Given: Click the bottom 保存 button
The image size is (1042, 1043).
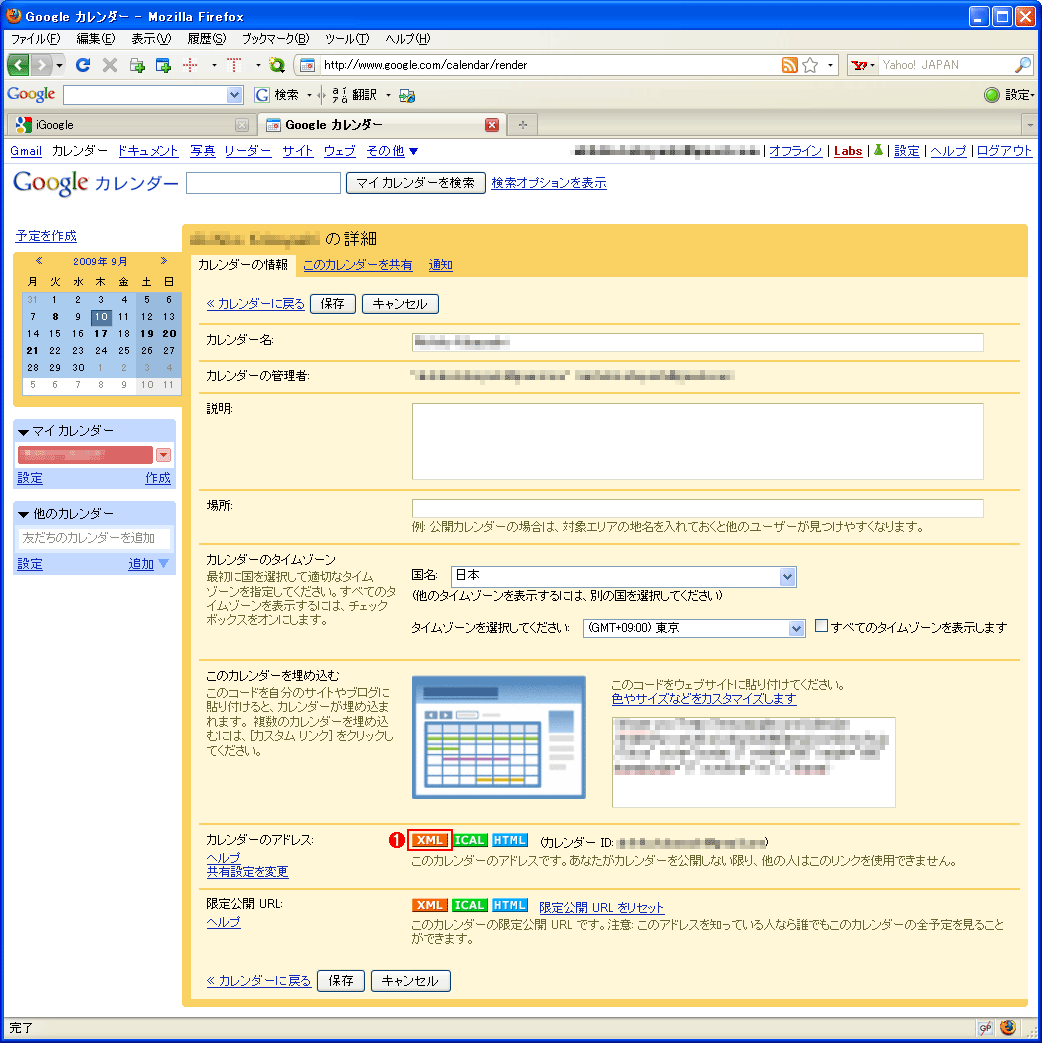Looking at the screenshot, I should click(x=341, y=980).
